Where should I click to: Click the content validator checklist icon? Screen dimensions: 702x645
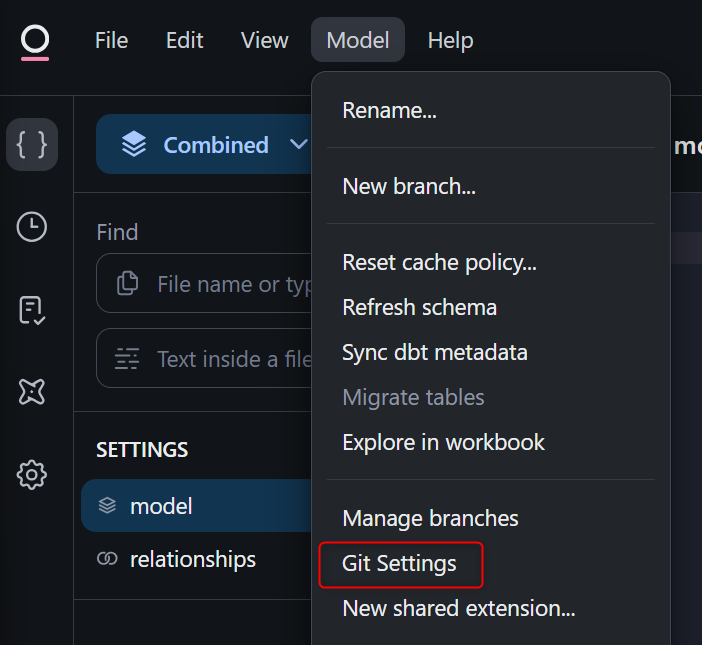point(32,310)
